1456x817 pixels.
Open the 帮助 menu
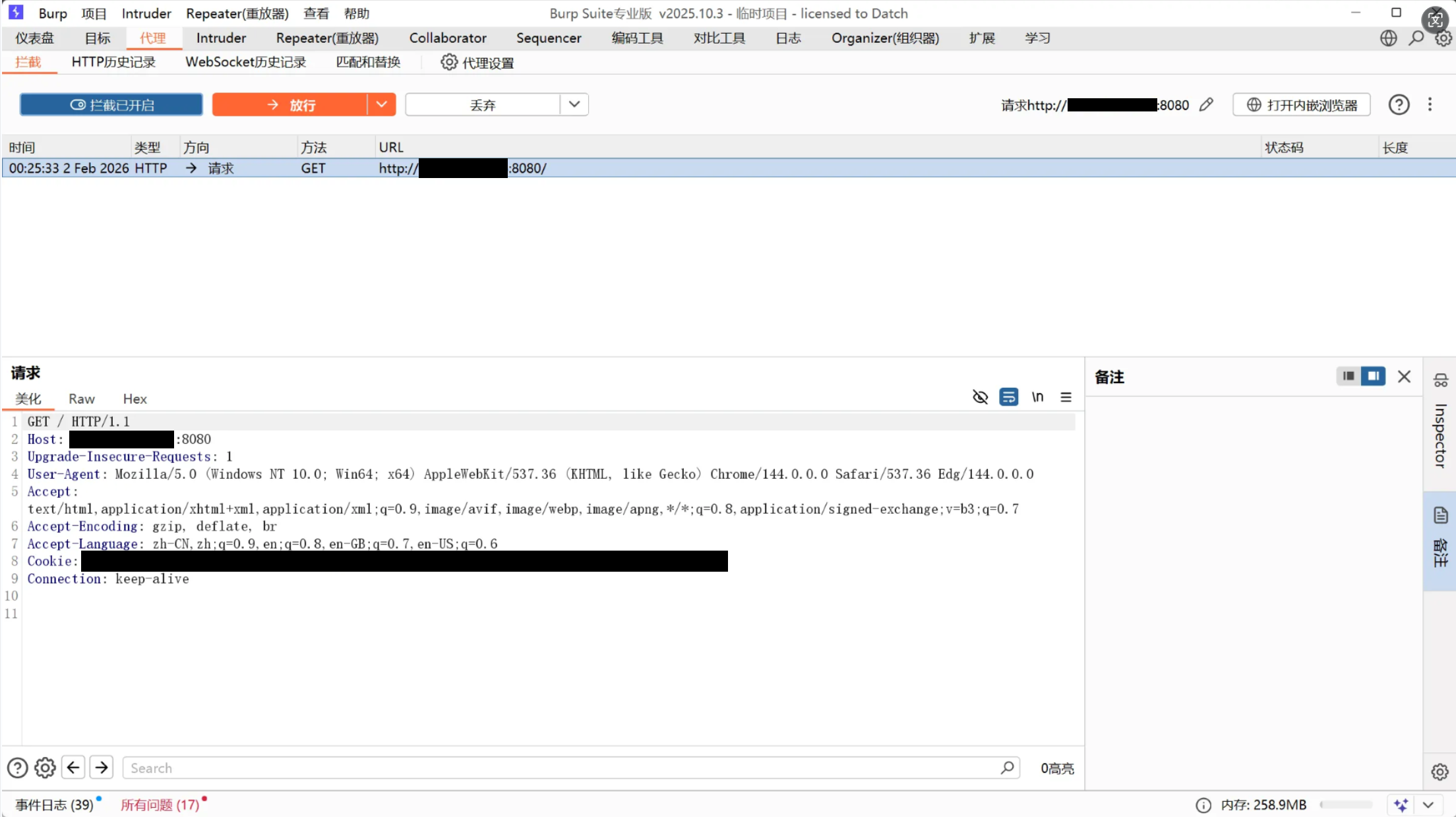tap(357, 13)
